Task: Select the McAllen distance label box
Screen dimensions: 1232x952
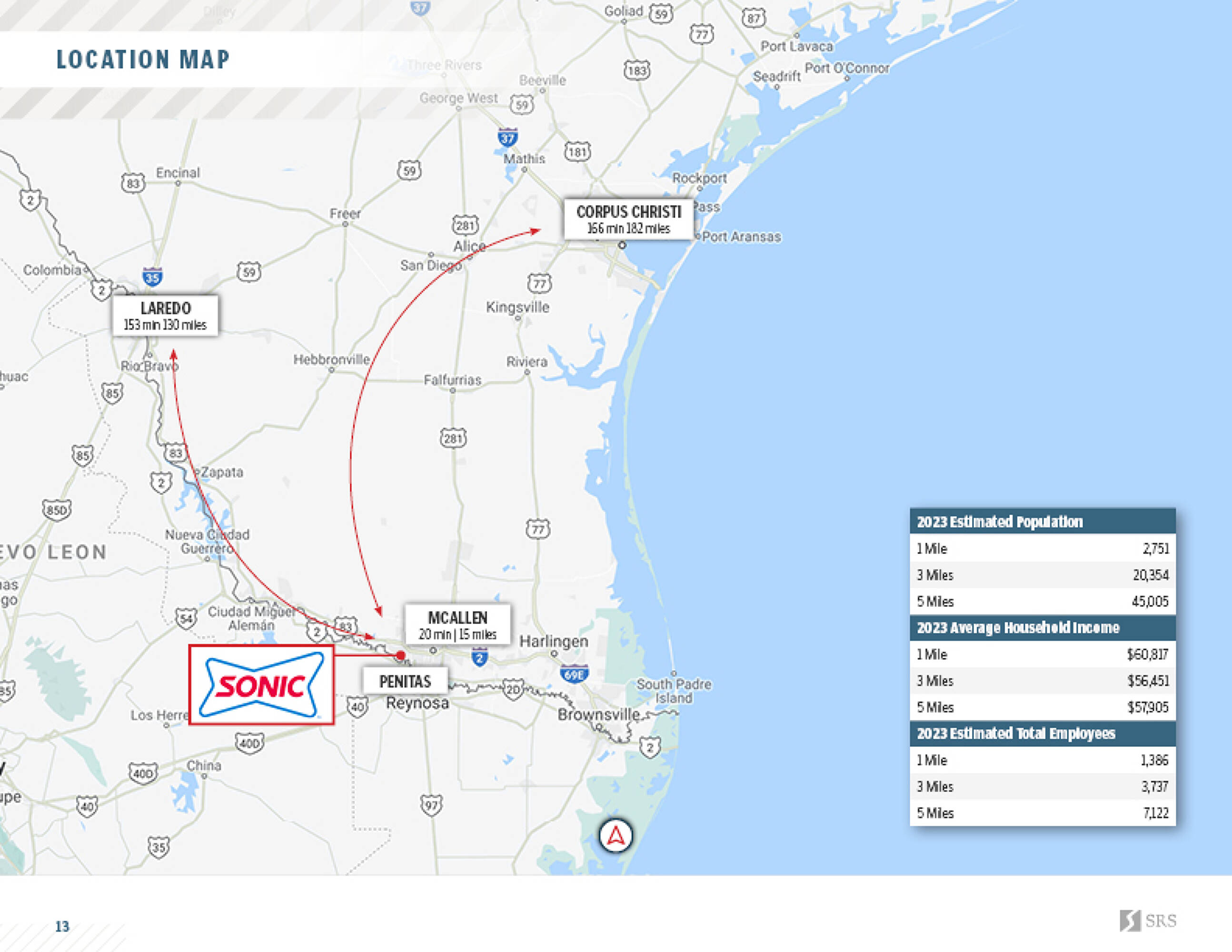Action: point(457,625)
